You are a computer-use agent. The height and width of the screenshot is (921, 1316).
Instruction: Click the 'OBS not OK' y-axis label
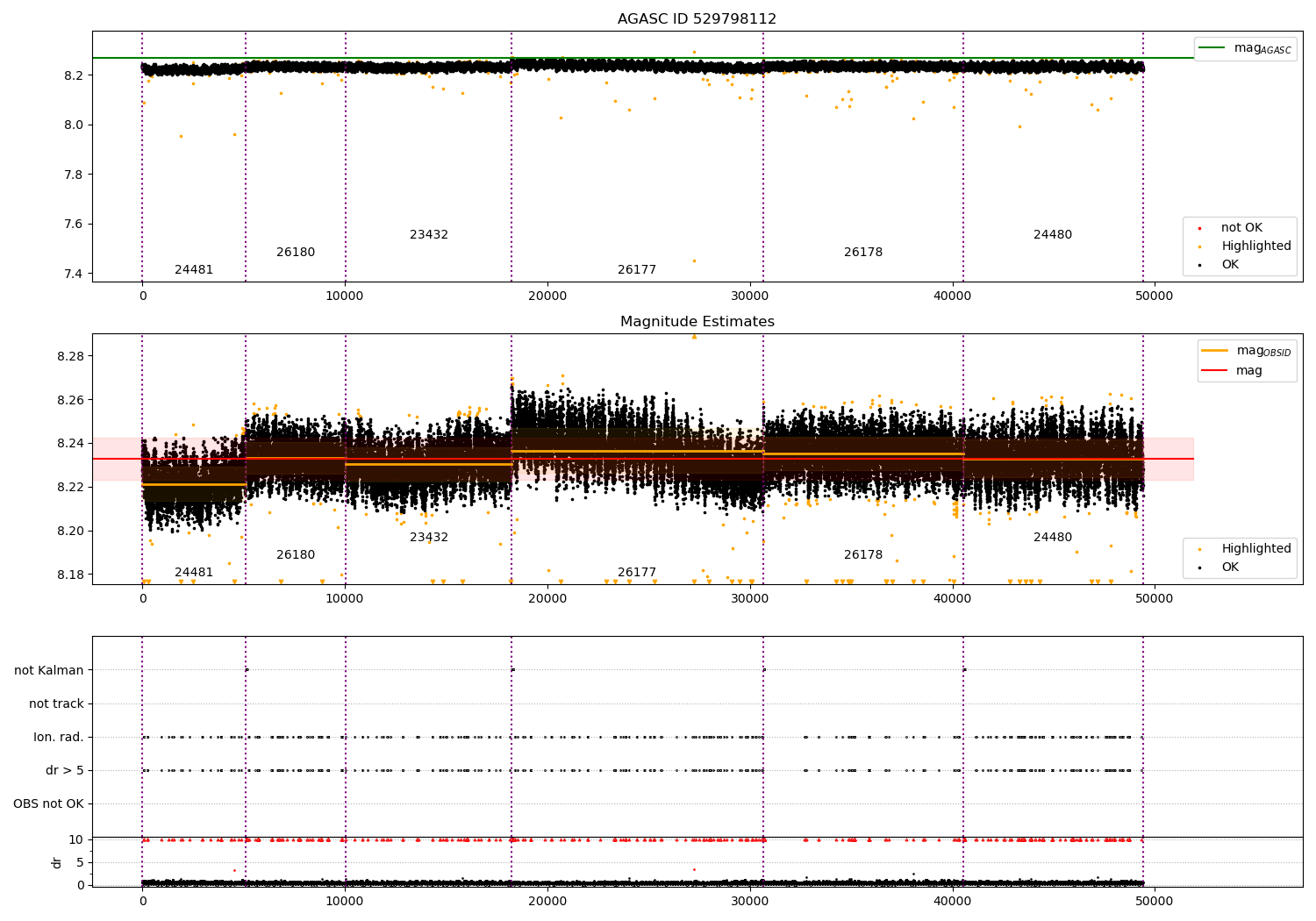[49, 804]
